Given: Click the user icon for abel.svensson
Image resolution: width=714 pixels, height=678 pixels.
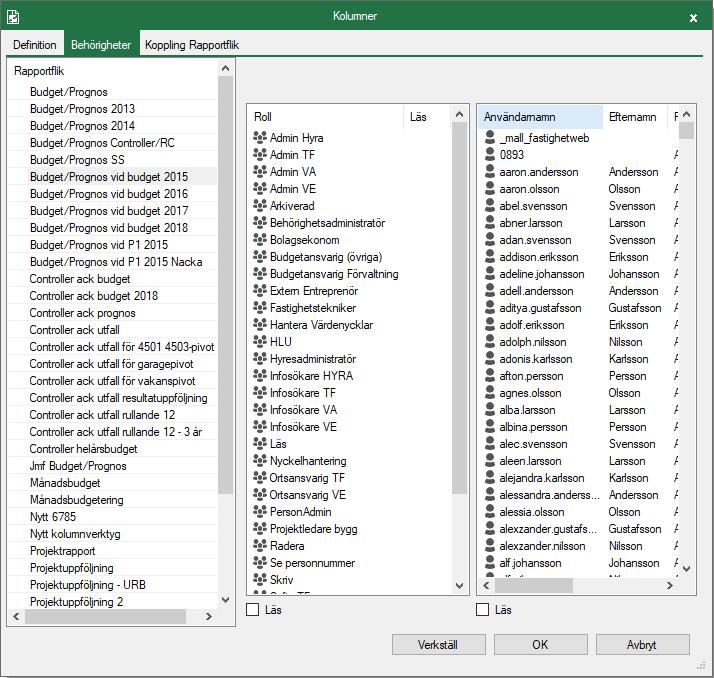Looking at the screenshot, I should [x=490, y=205].
